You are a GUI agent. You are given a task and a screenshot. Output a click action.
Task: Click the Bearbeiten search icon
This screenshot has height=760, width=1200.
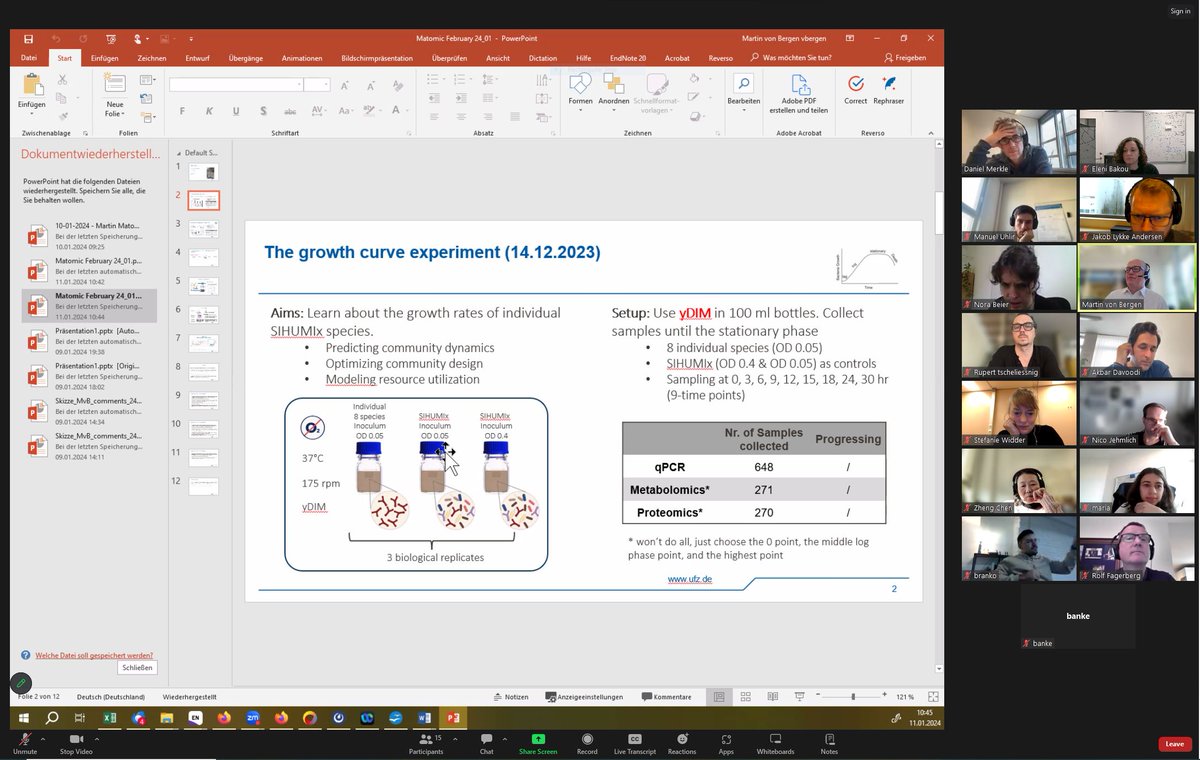tap(743, 84)
